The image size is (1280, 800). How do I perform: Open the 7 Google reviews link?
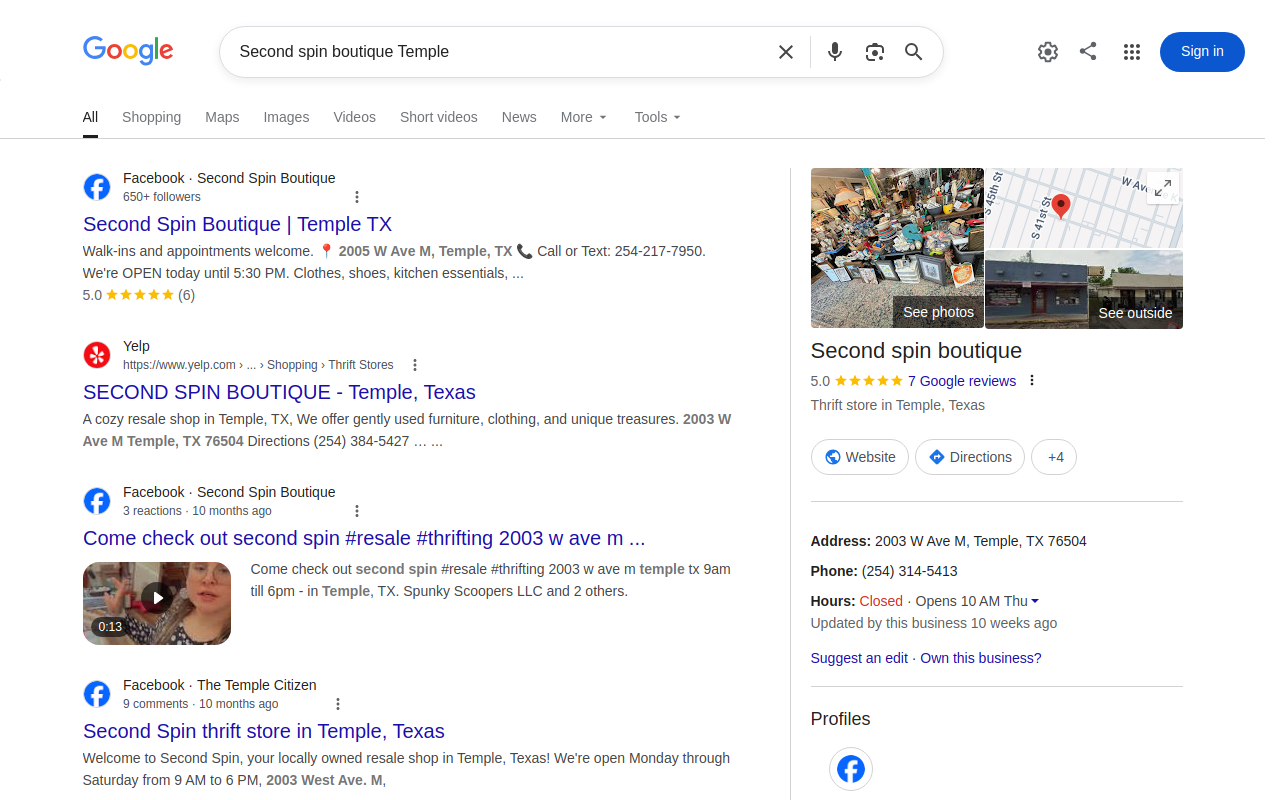[961, 381]
